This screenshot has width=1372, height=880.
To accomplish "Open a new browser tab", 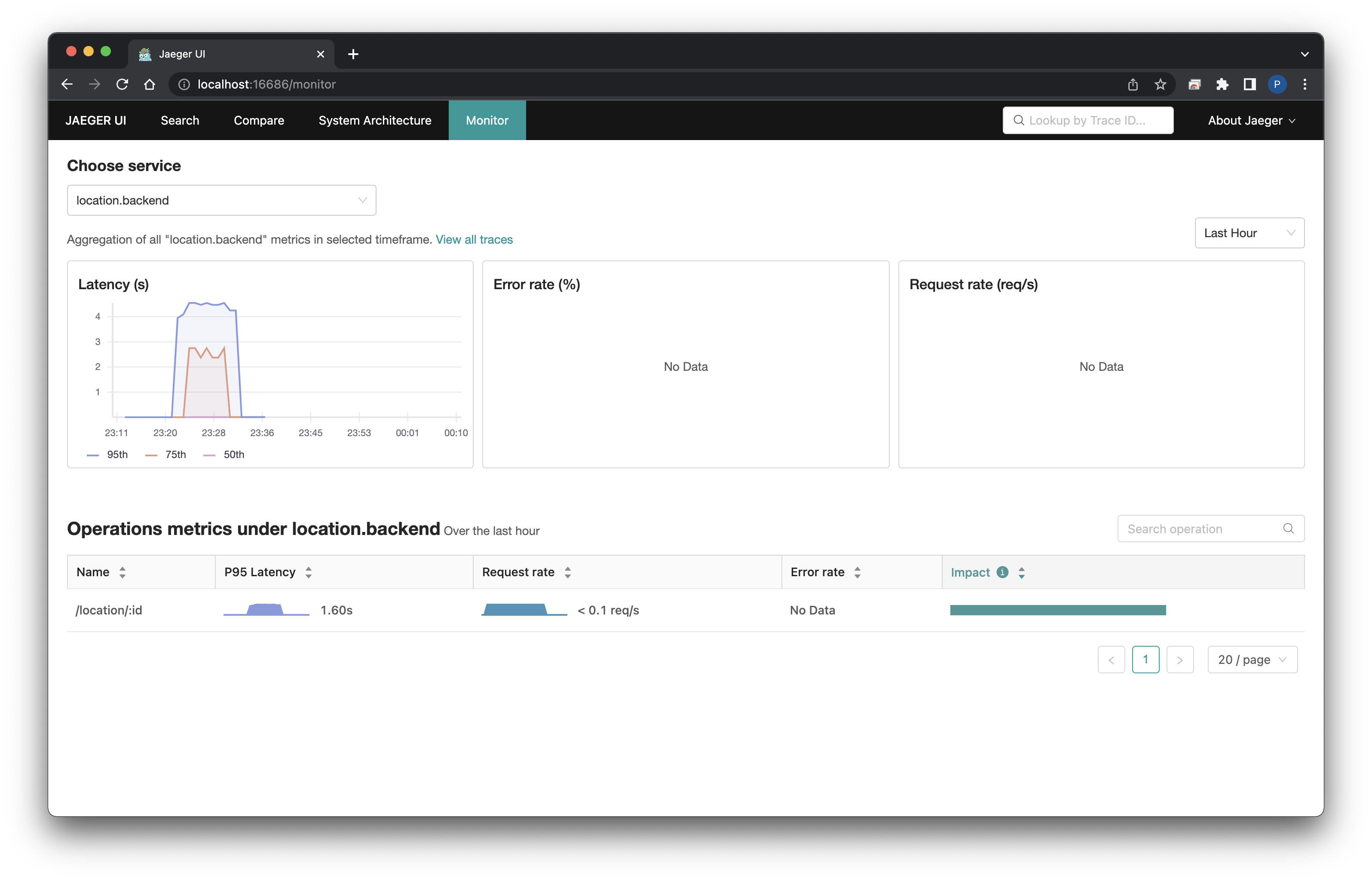I will [353, 54].
